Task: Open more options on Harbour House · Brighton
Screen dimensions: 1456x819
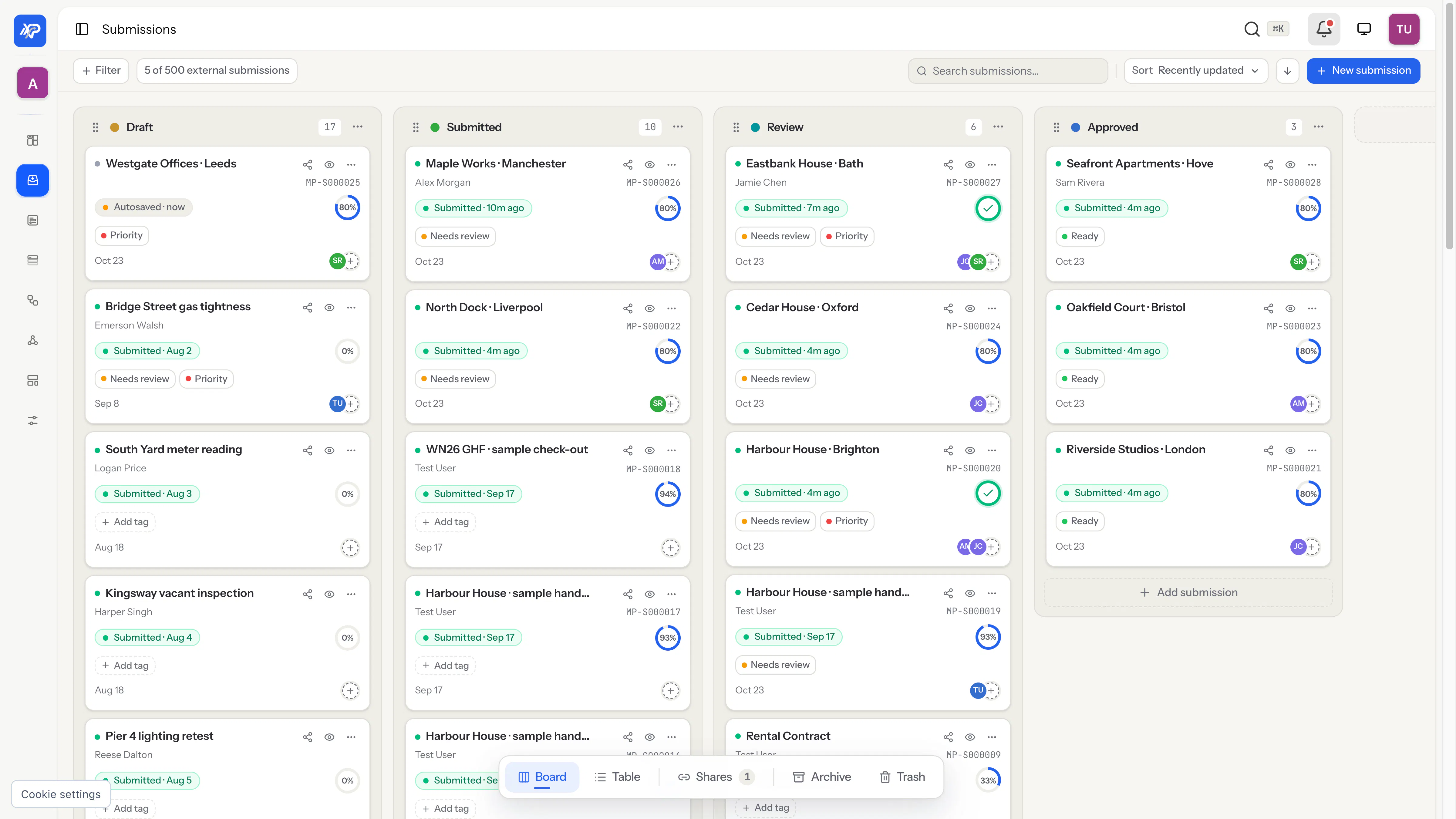Action: (992, 450)
